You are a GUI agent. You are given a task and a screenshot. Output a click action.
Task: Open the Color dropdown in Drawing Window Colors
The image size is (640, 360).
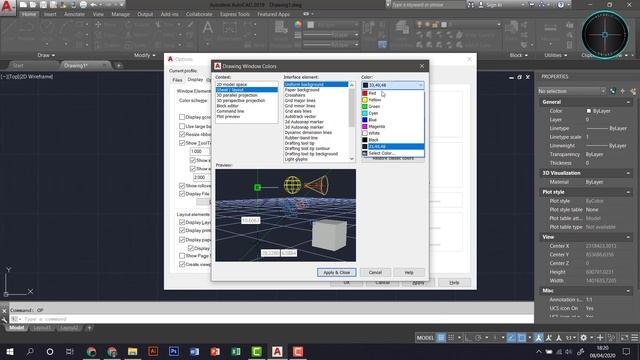[x=393, y=85]
